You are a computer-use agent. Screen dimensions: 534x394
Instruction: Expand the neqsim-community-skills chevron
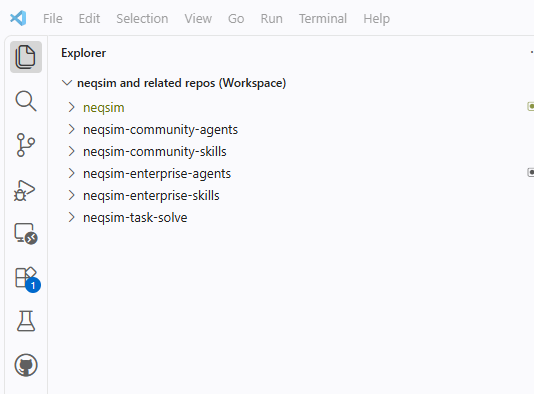(x=71, y=151)
